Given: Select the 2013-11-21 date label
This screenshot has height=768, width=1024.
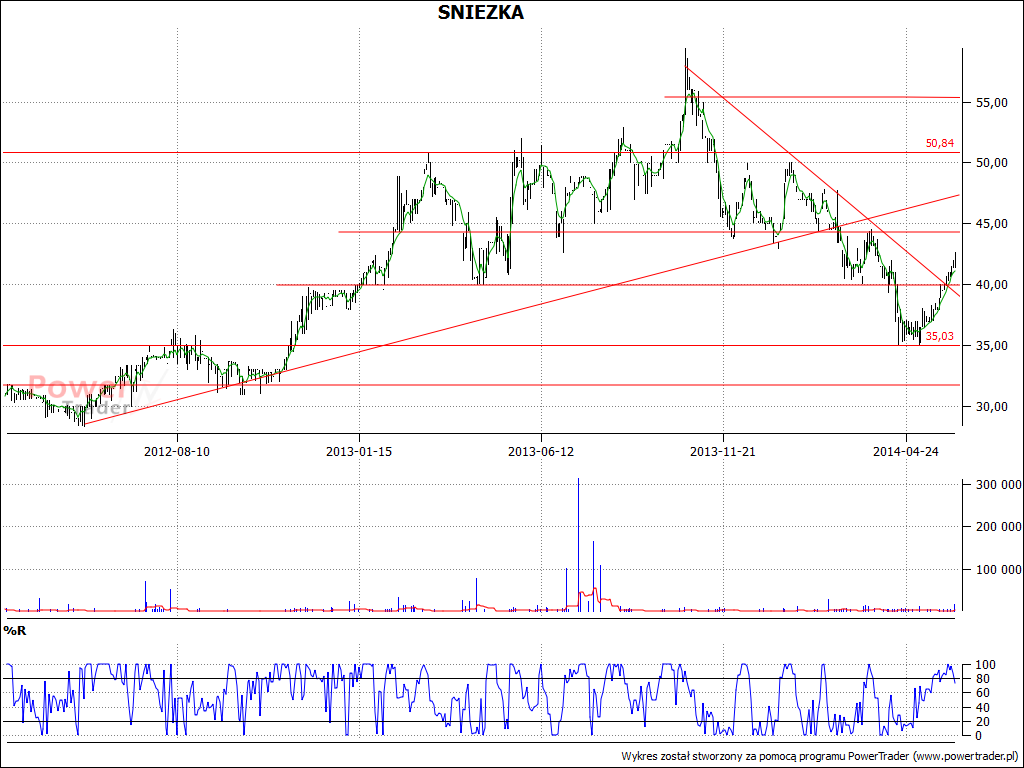Looking at the screenshot, I should coord(723,451).
